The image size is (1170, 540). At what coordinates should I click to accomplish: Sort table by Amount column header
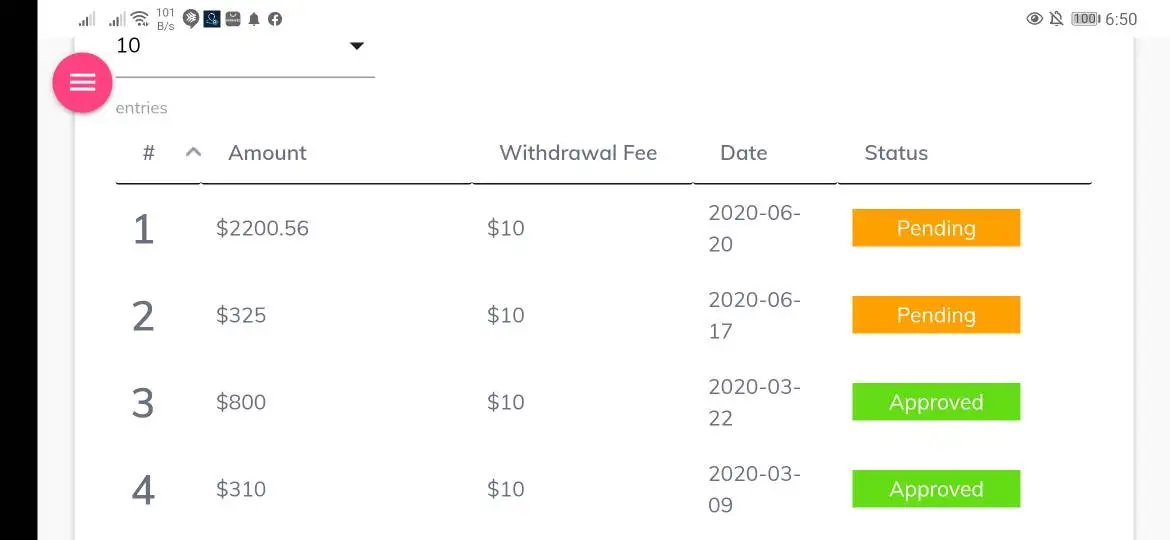pyautogui.click(x=267, y=153)
